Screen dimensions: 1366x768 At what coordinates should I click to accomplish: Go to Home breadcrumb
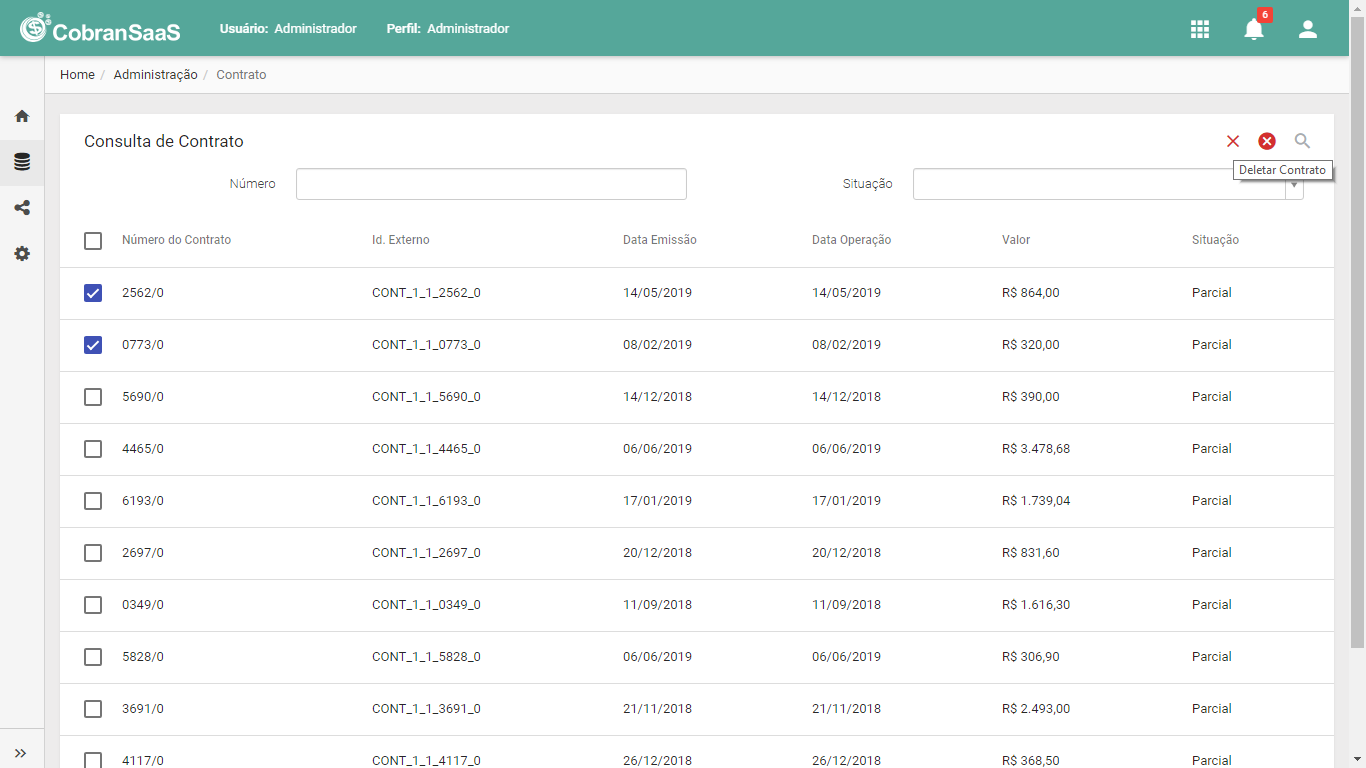click(77, 75)
